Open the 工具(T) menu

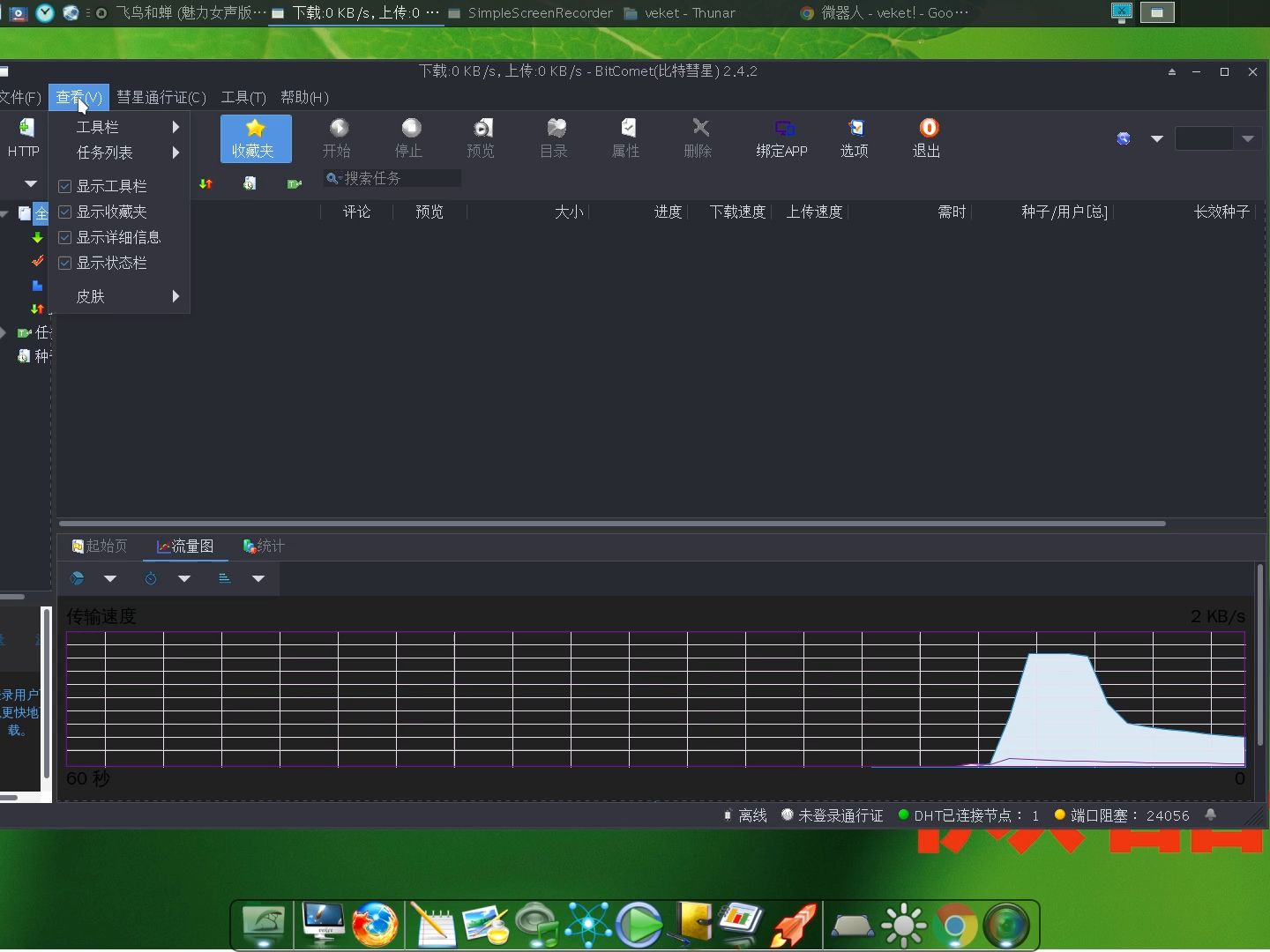(243, 97)
